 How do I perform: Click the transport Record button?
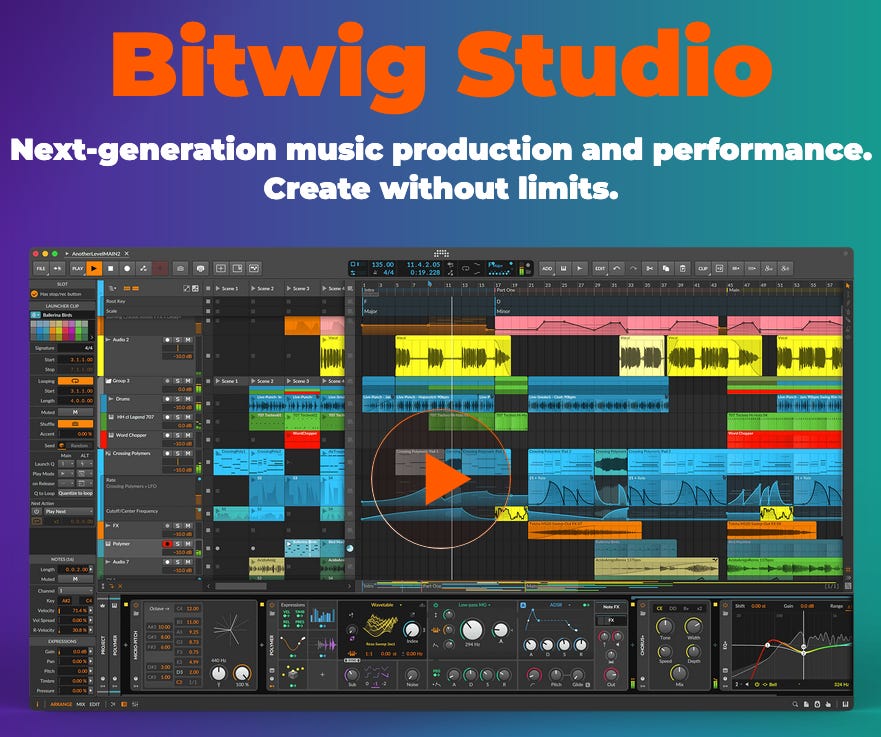127,269
